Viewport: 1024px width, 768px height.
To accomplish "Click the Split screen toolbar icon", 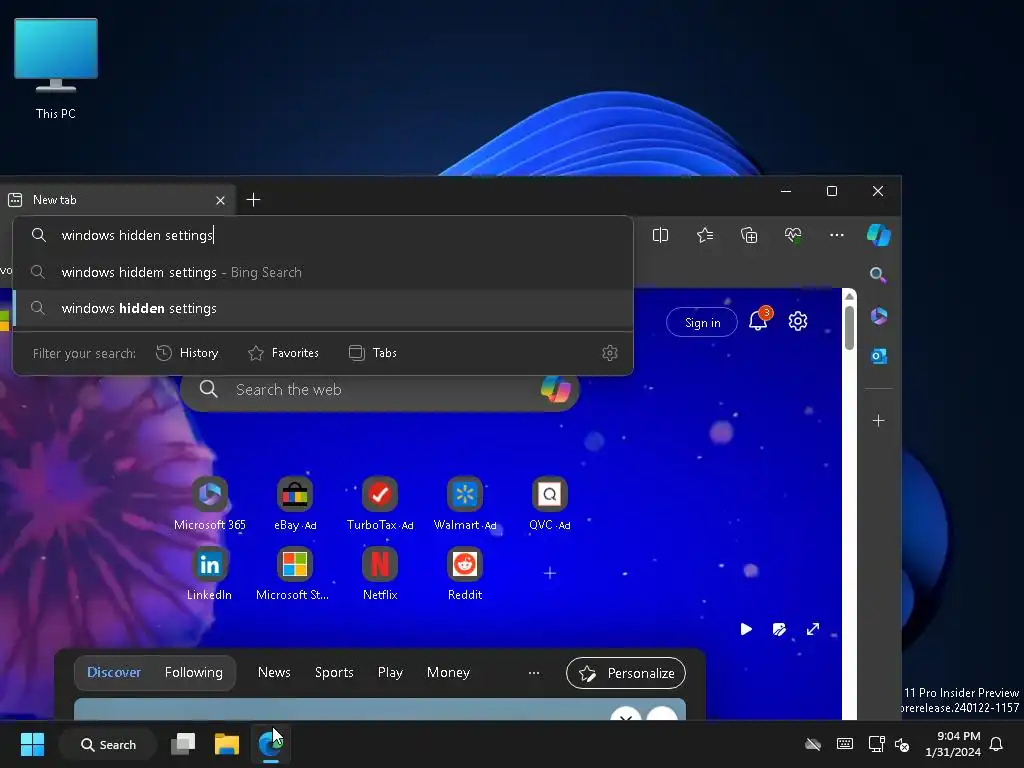I will click(660, 235).
